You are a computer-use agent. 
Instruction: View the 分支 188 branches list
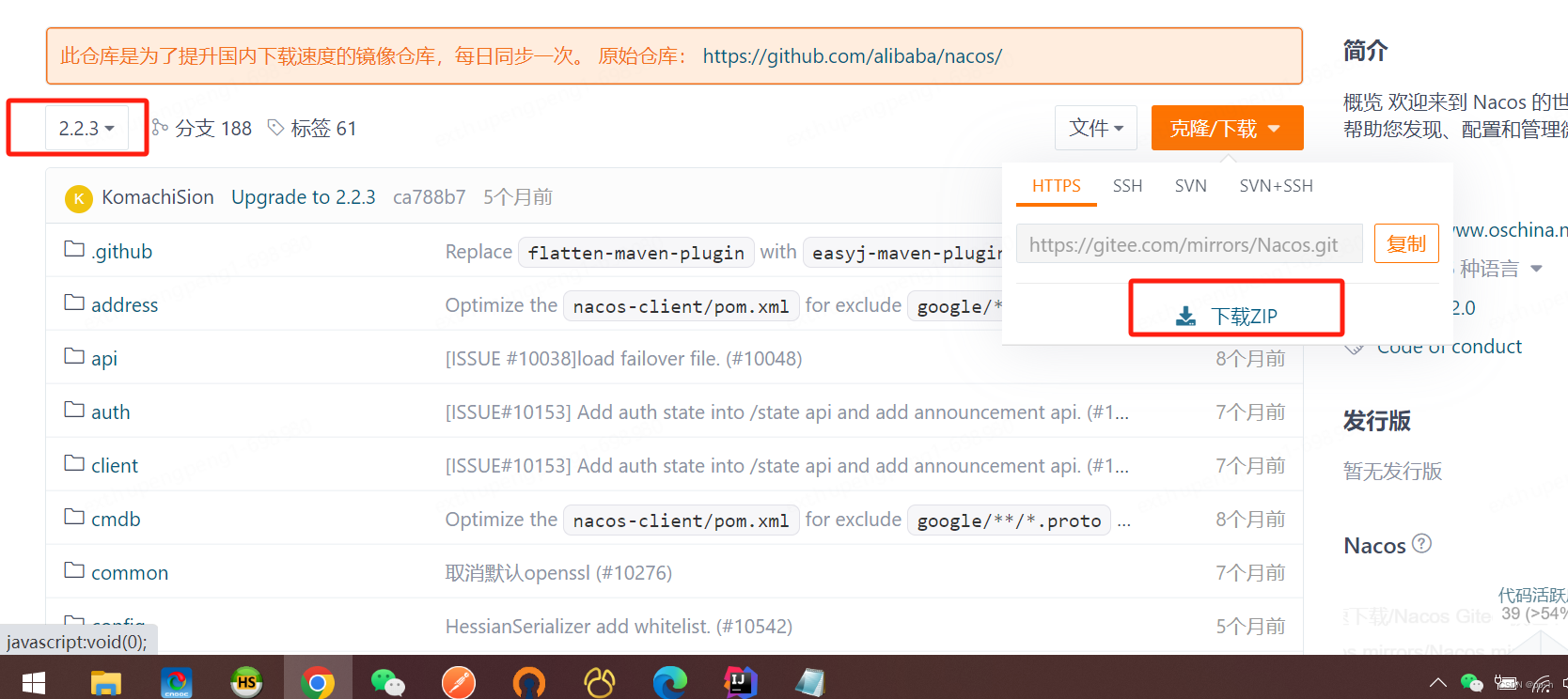pyautogui.click(x=213, y=128)
